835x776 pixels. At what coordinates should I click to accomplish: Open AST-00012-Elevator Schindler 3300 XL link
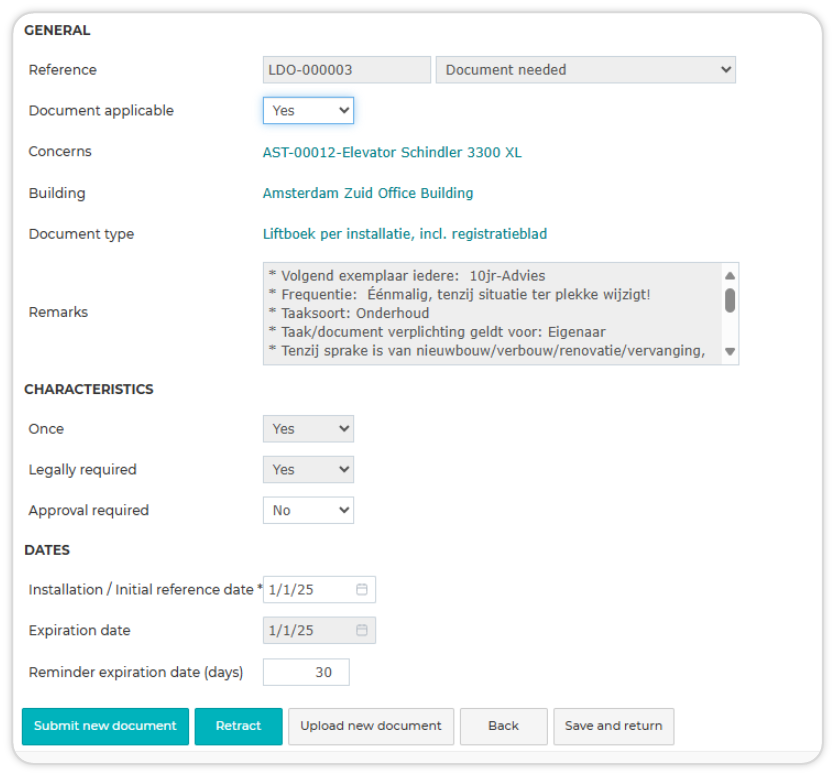click(x=392, y=152)
